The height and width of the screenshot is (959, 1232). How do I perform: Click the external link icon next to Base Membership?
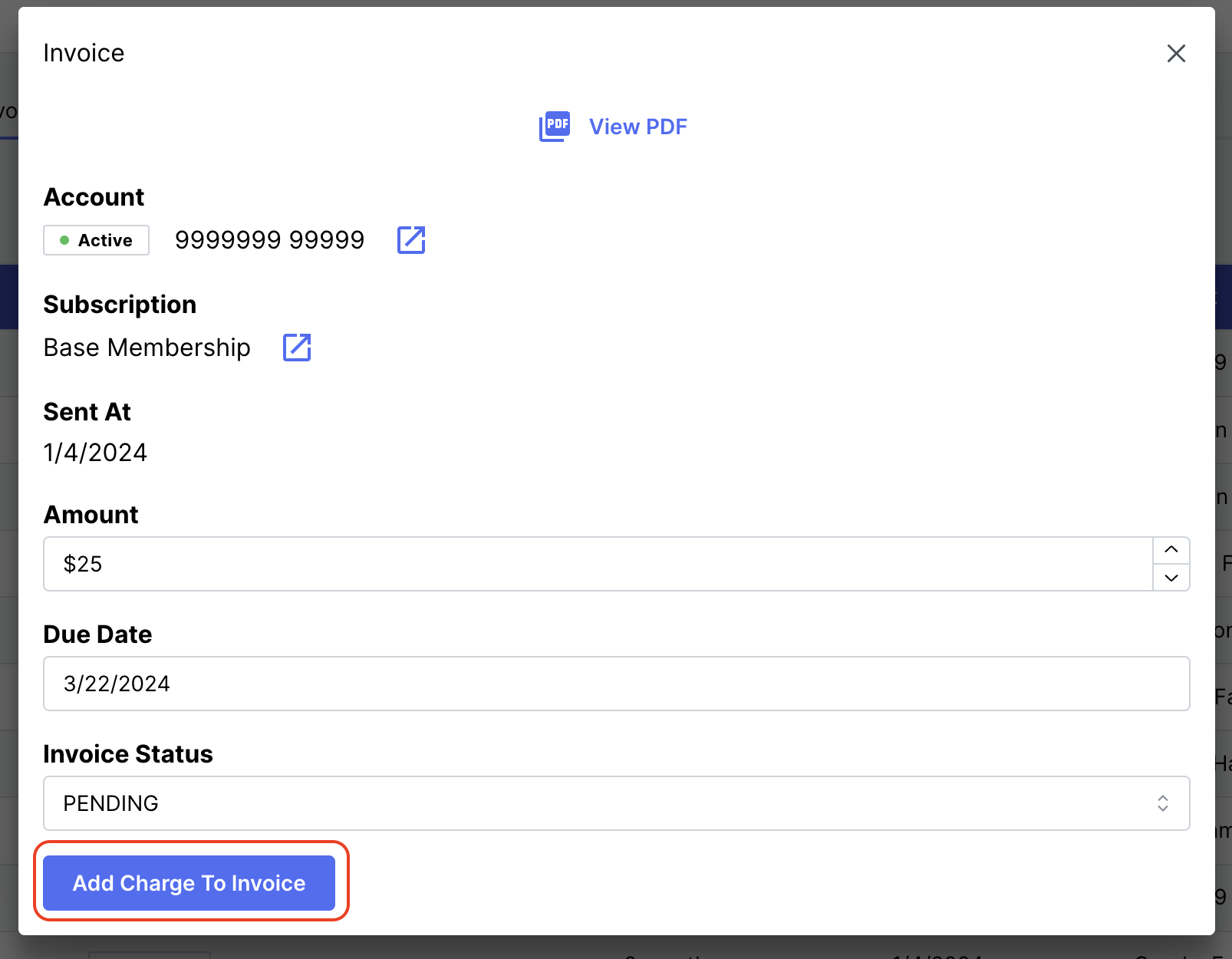click(x=296, y=347)
